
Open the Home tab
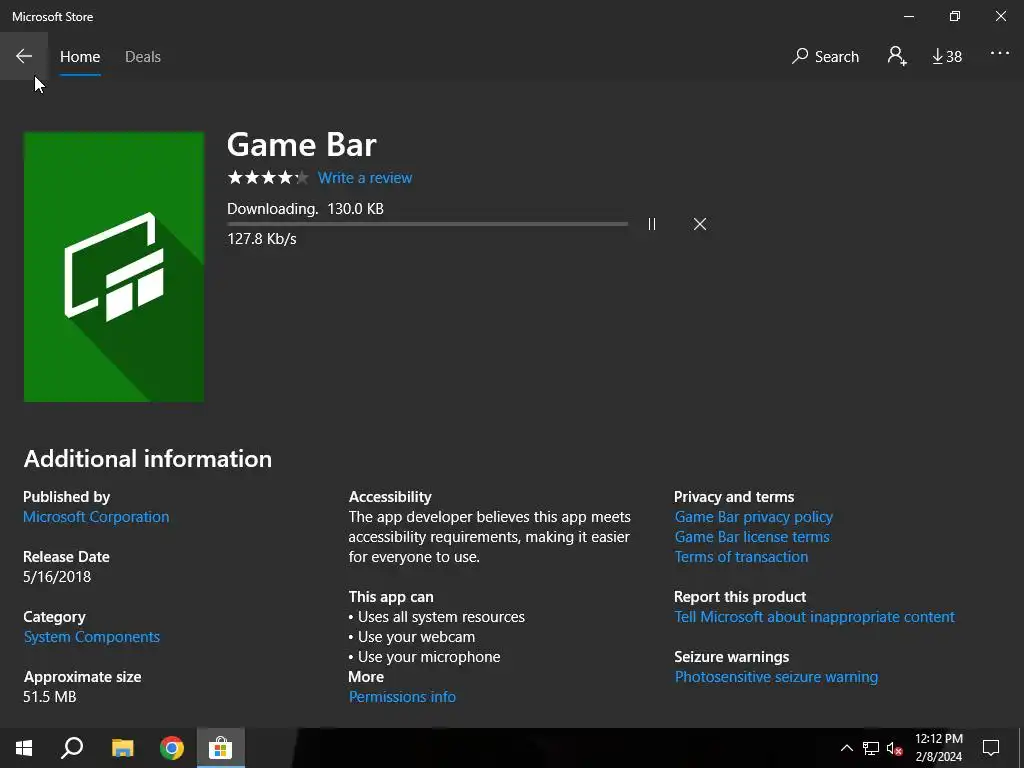[80, 57]
